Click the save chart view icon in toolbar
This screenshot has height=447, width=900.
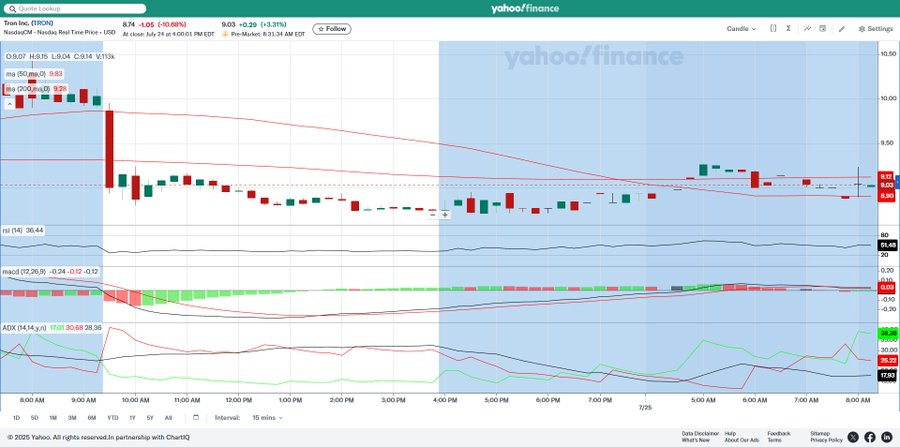(x=823, y=29)
